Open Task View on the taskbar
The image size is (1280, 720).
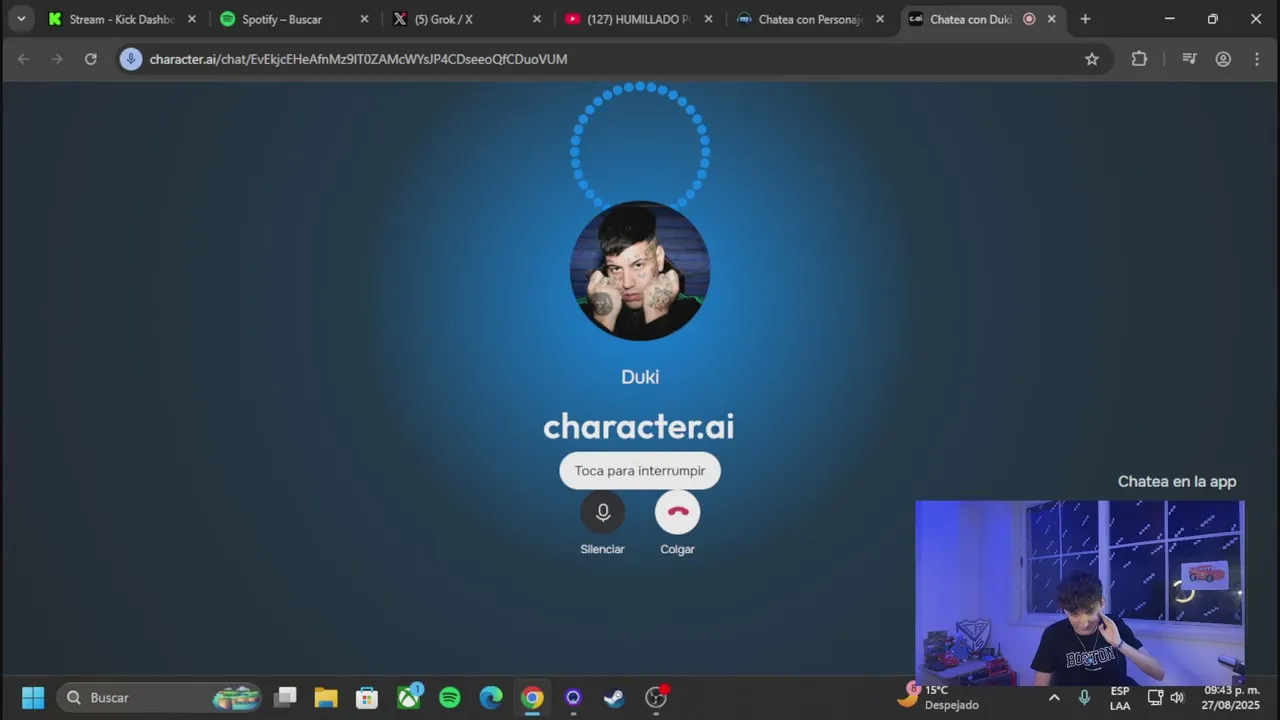286,697
